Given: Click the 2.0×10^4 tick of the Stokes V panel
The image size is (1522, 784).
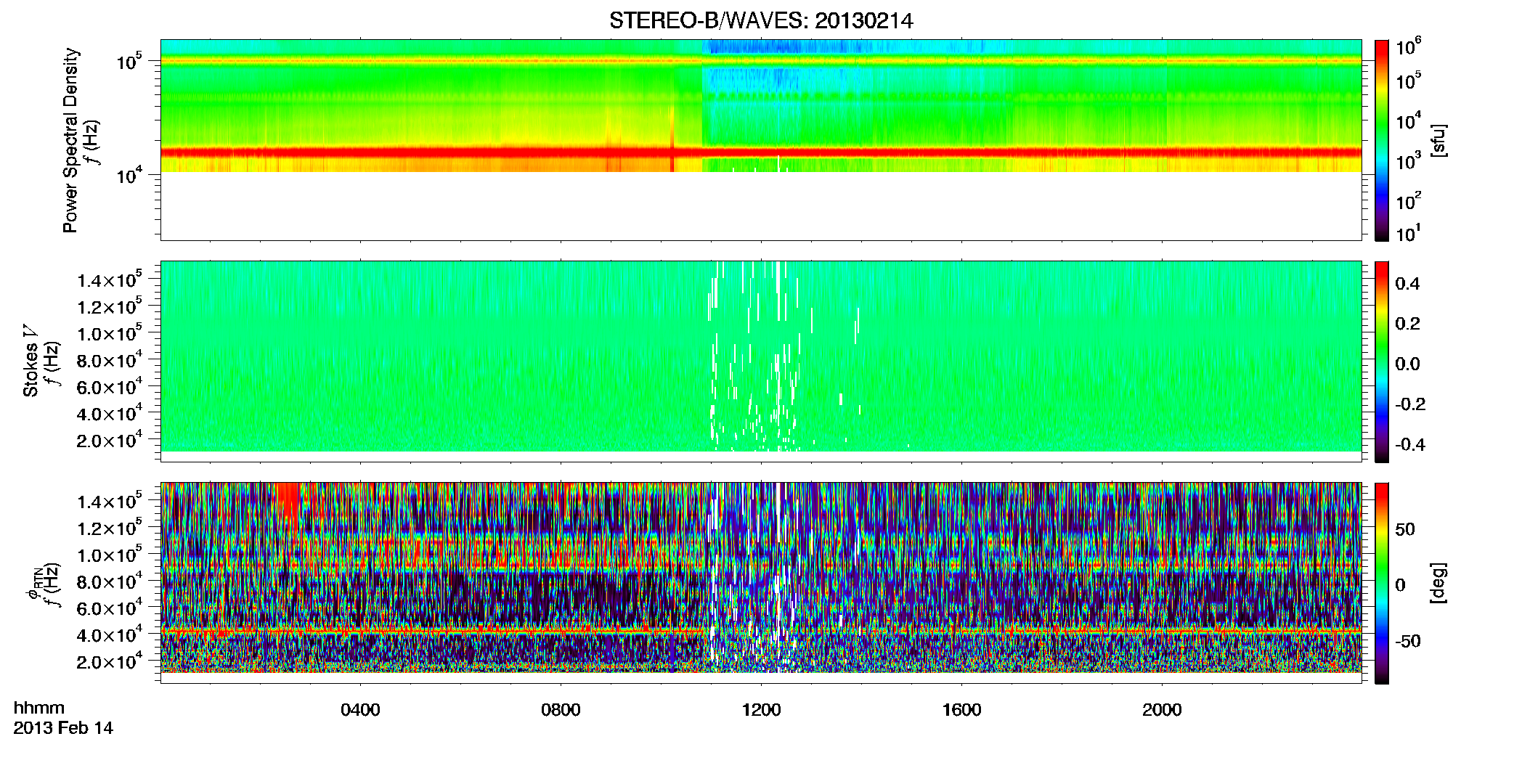Looking at the screenshot, I should pos(109,440).
